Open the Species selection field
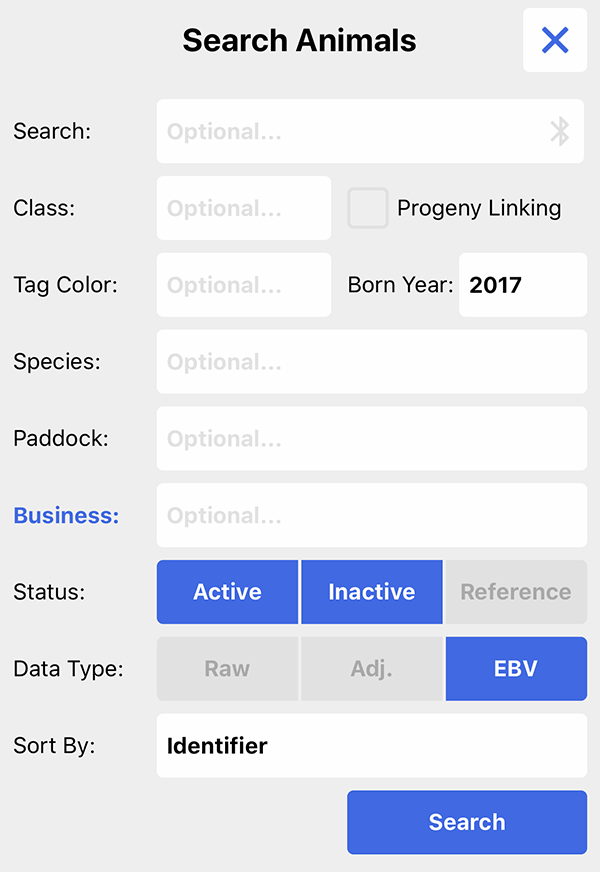 tap(371, 361)
